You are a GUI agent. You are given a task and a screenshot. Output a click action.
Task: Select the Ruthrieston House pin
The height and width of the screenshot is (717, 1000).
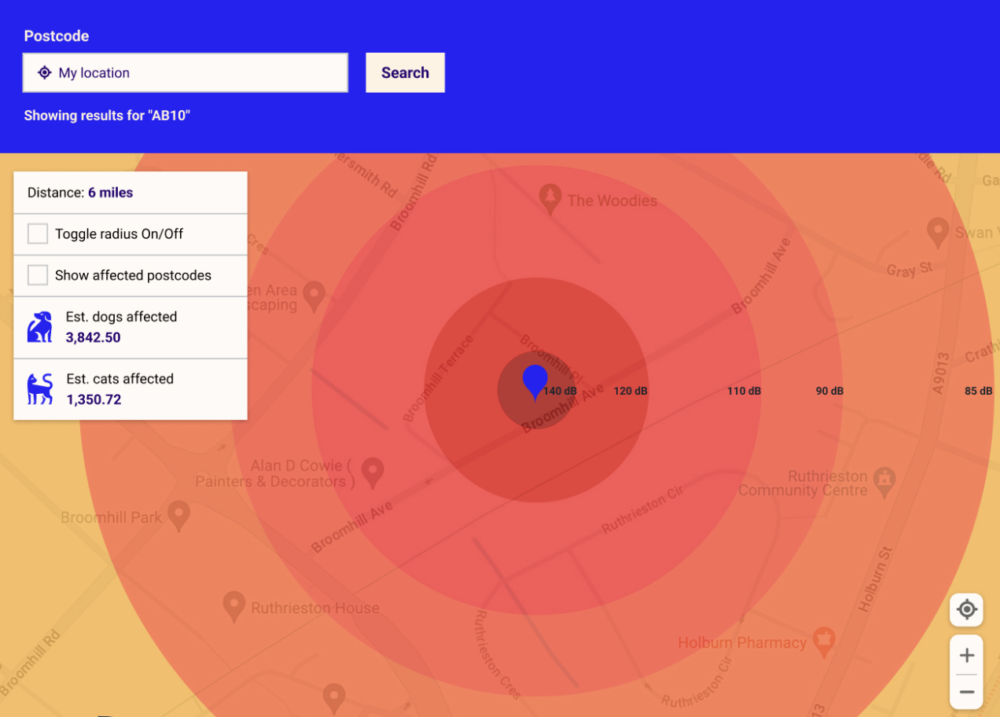point(234,607)
